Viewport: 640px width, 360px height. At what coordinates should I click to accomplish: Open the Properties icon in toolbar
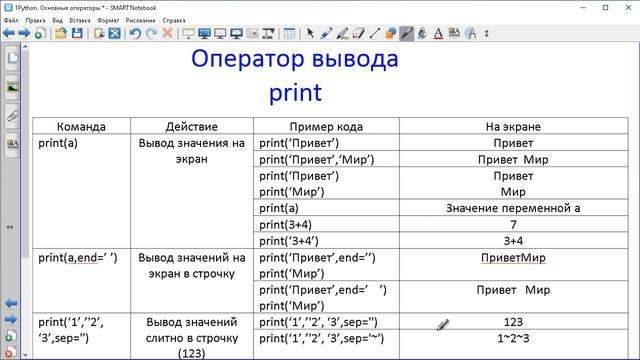[454, 33]
